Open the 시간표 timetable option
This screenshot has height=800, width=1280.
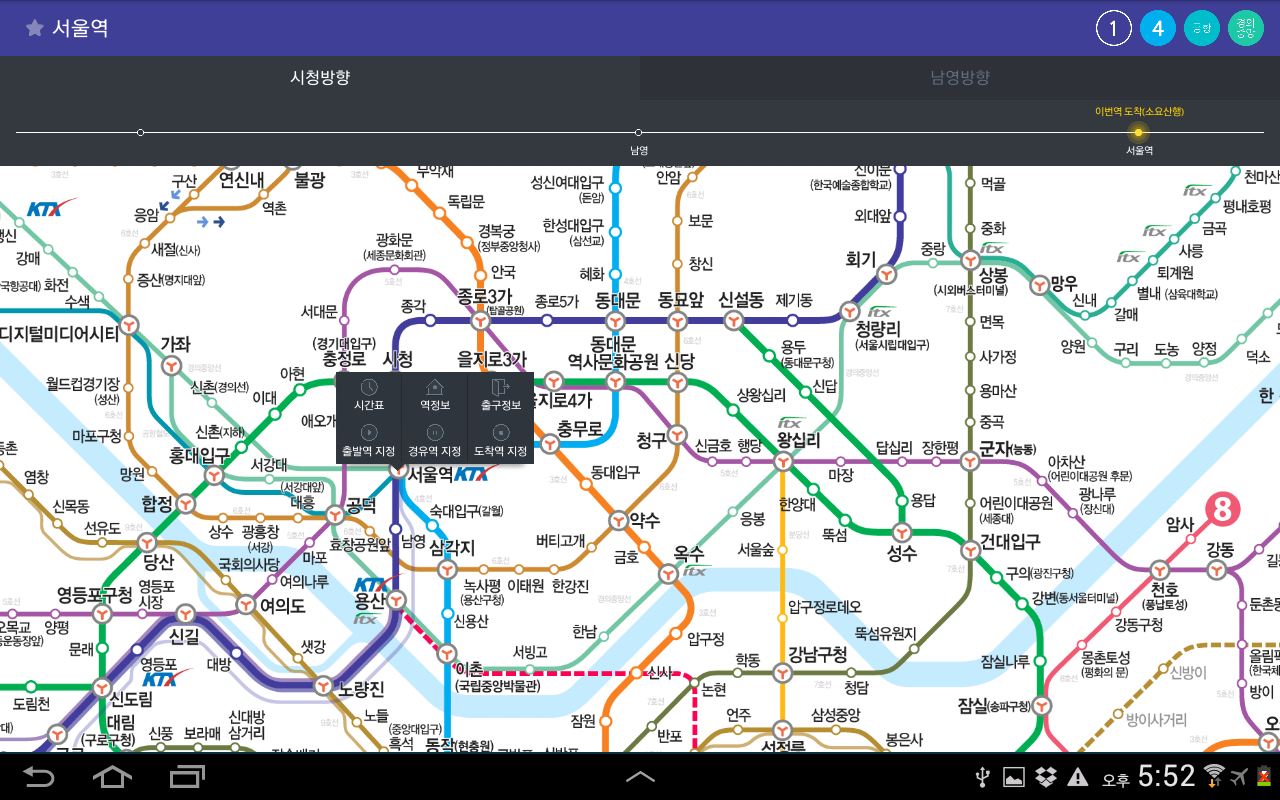369,396
